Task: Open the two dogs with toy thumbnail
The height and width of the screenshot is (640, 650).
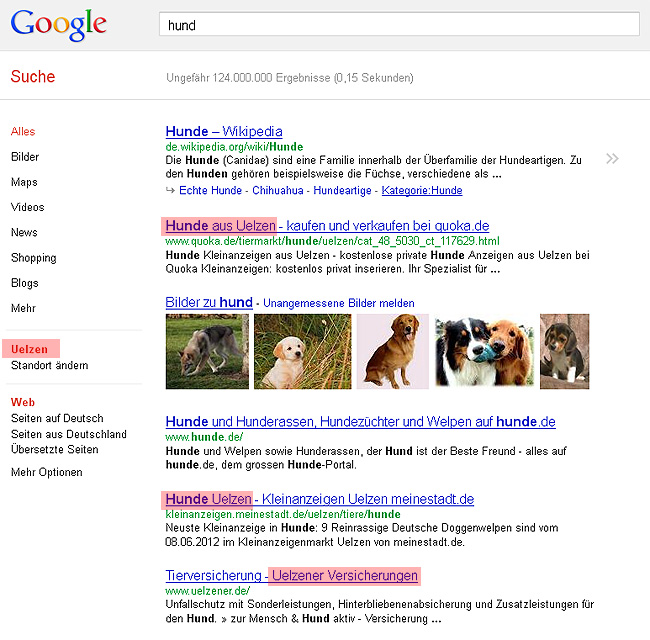Action: coord(484,352)
